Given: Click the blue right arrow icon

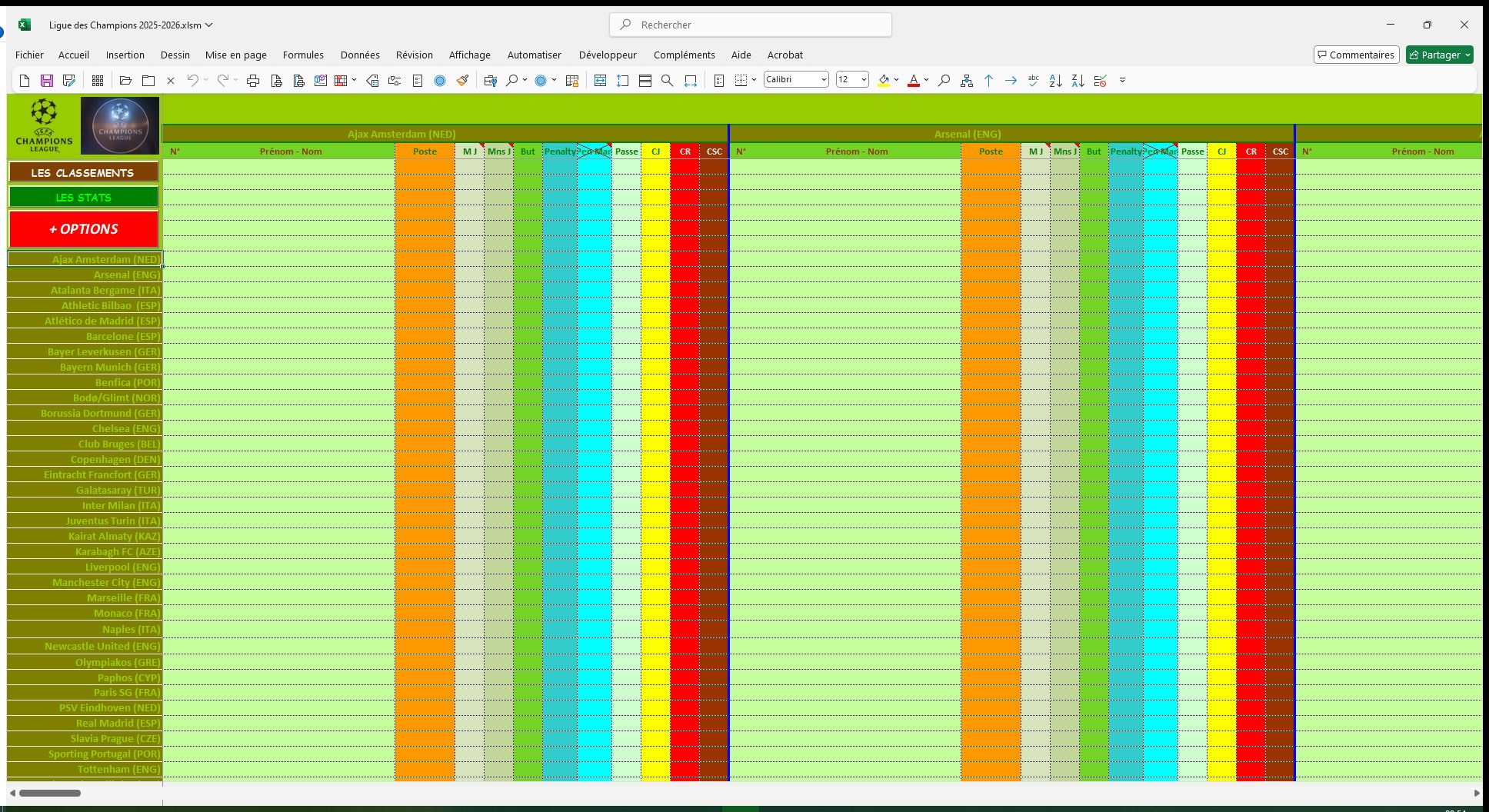Looking at the screenshot, I should (x=1011, y=80).
